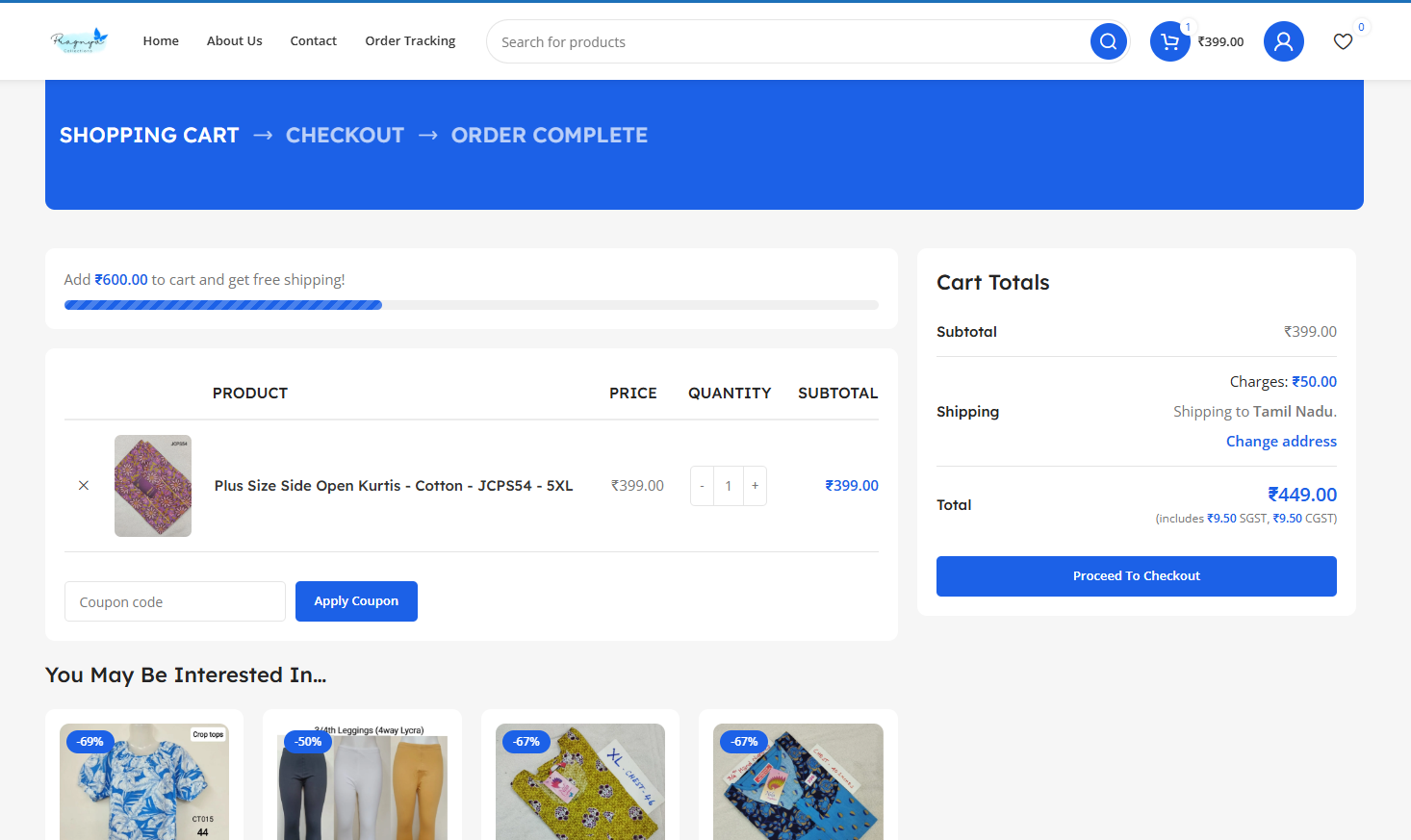Click the Kurtis product thumbnail in cart
The image size is (1411, 840).
(x=153, y=486)
